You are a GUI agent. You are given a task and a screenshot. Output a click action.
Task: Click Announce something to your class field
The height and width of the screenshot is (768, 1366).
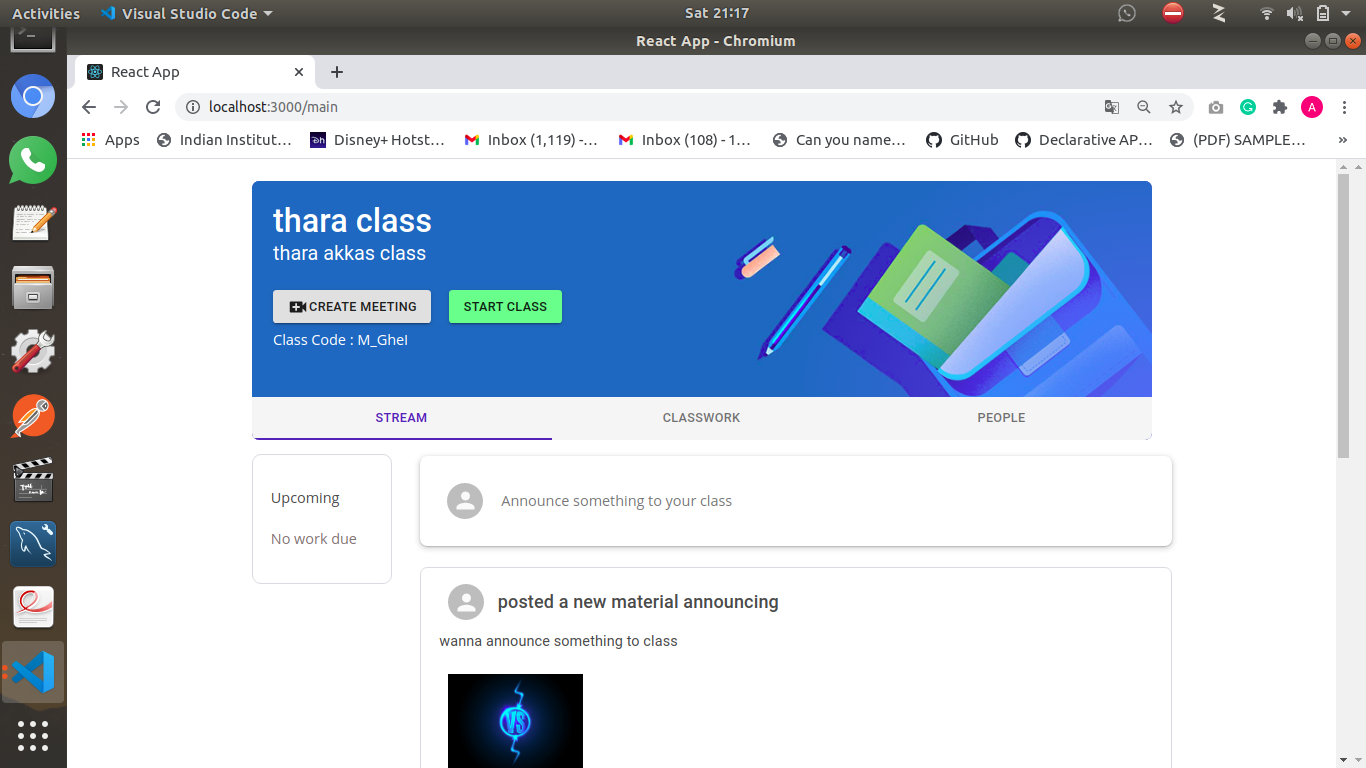coord(796,501)
